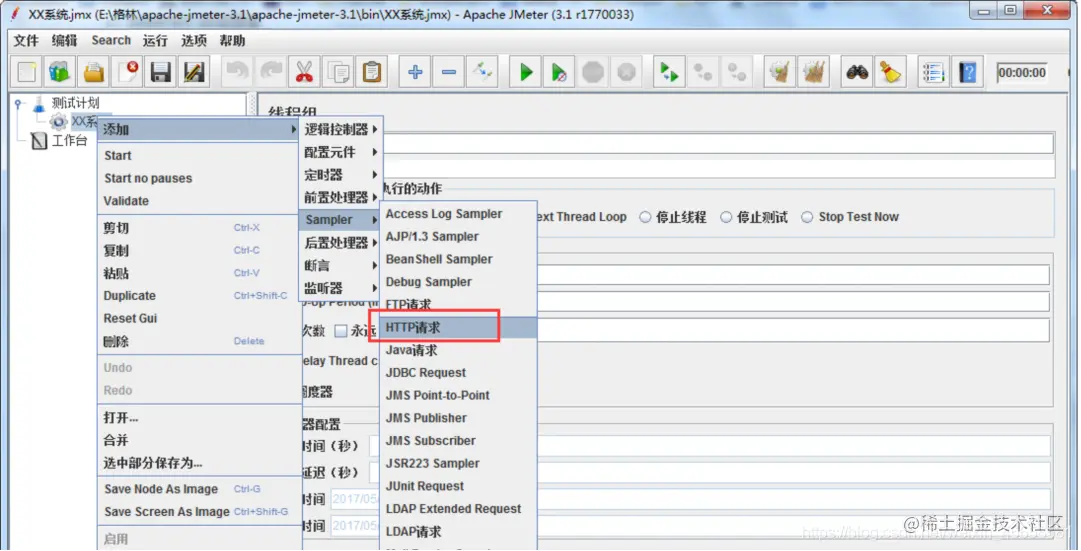Select the Stop Test Now radio button

(x=807, y=217)
